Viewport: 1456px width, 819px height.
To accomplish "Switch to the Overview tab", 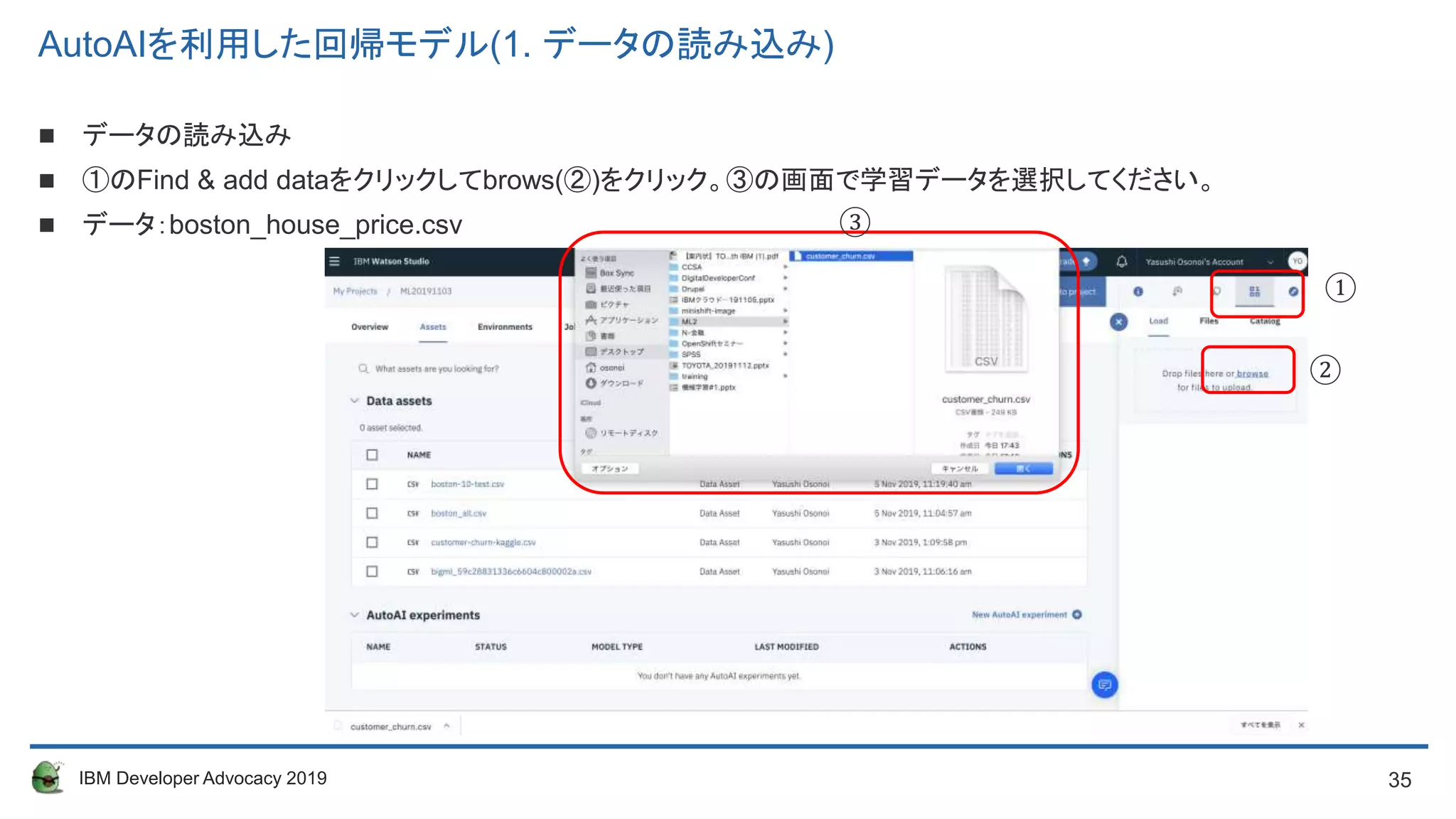I will pyautogui.click(x=370, y=327).
